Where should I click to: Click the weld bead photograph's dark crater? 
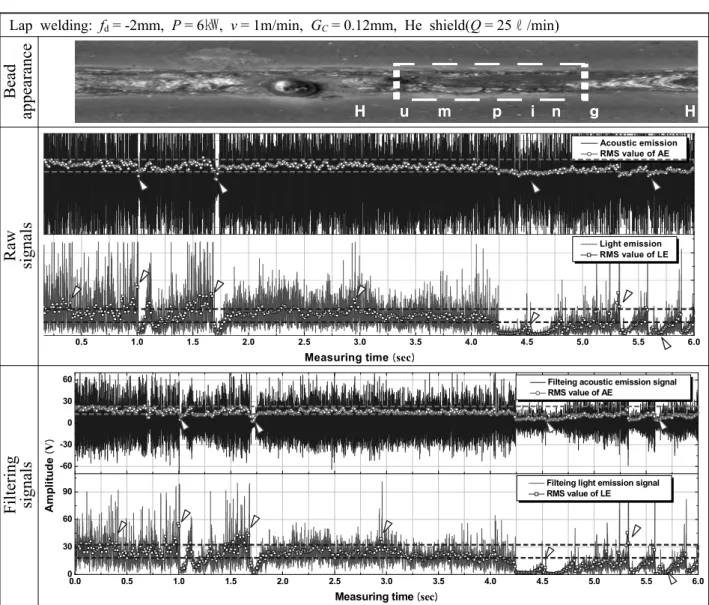295,87
